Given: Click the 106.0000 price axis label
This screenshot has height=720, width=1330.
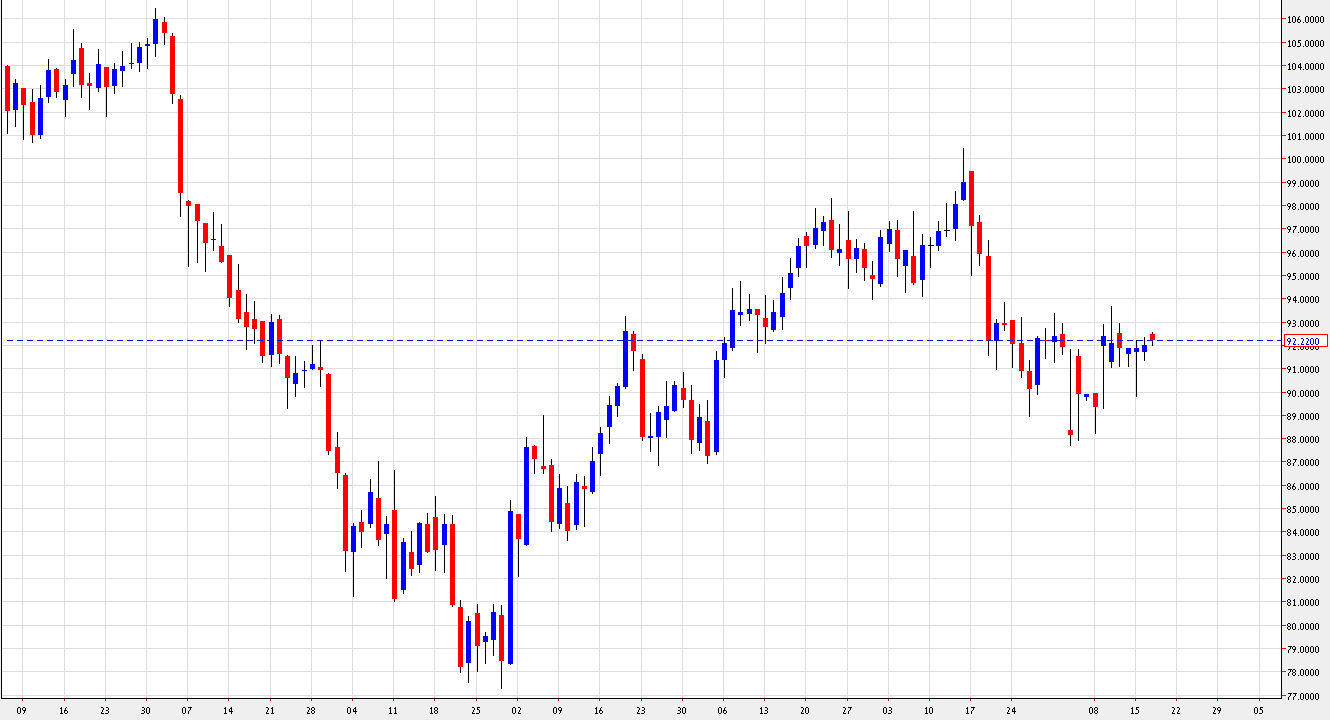Looking at the screenshot, I should (1304, 20).
